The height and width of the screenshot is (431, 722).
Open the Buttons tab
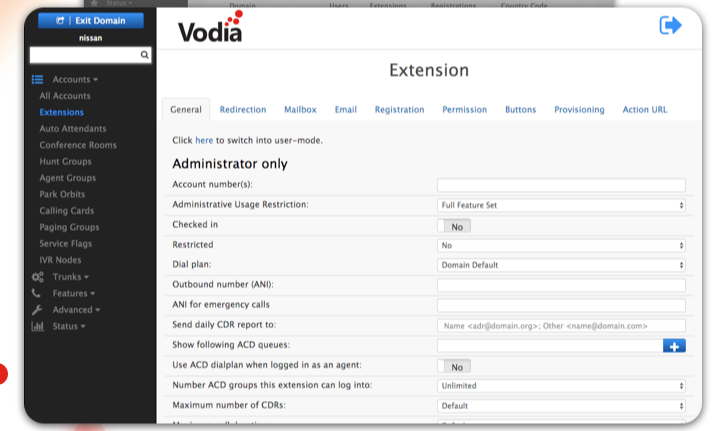click(520, 110)
